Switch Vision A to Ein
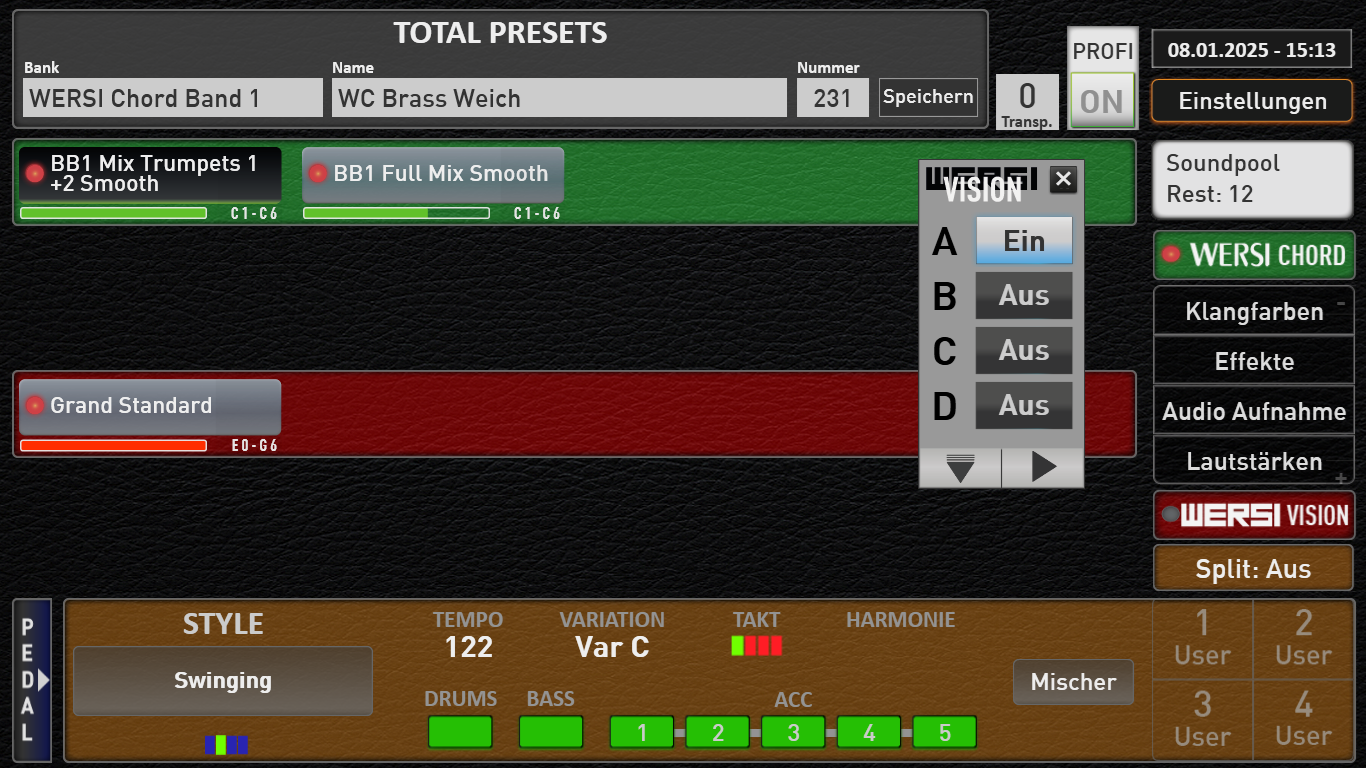1366x768 pixels. pos(1024,241)
